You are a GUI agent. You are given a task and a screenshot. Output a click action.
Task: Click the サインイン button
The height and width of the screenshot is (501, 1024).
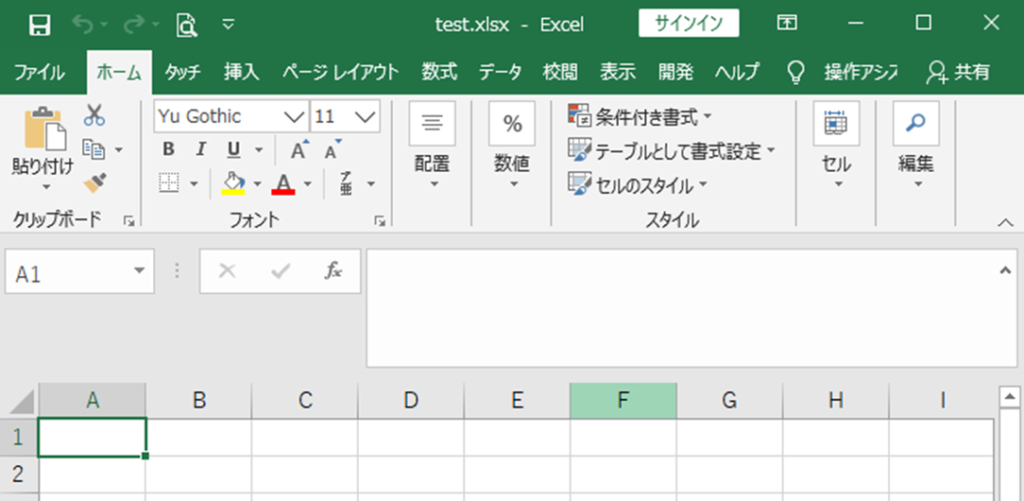tap(689, 24)
